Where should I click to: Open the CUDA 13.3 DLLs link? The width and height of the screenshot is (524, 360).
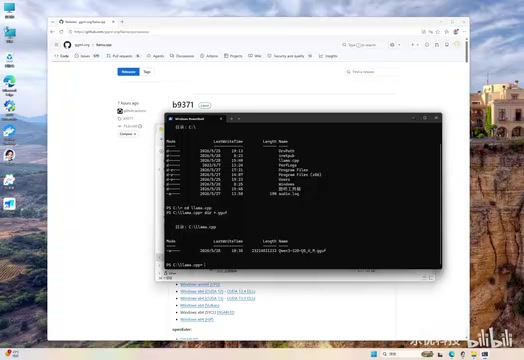(241, 298)
